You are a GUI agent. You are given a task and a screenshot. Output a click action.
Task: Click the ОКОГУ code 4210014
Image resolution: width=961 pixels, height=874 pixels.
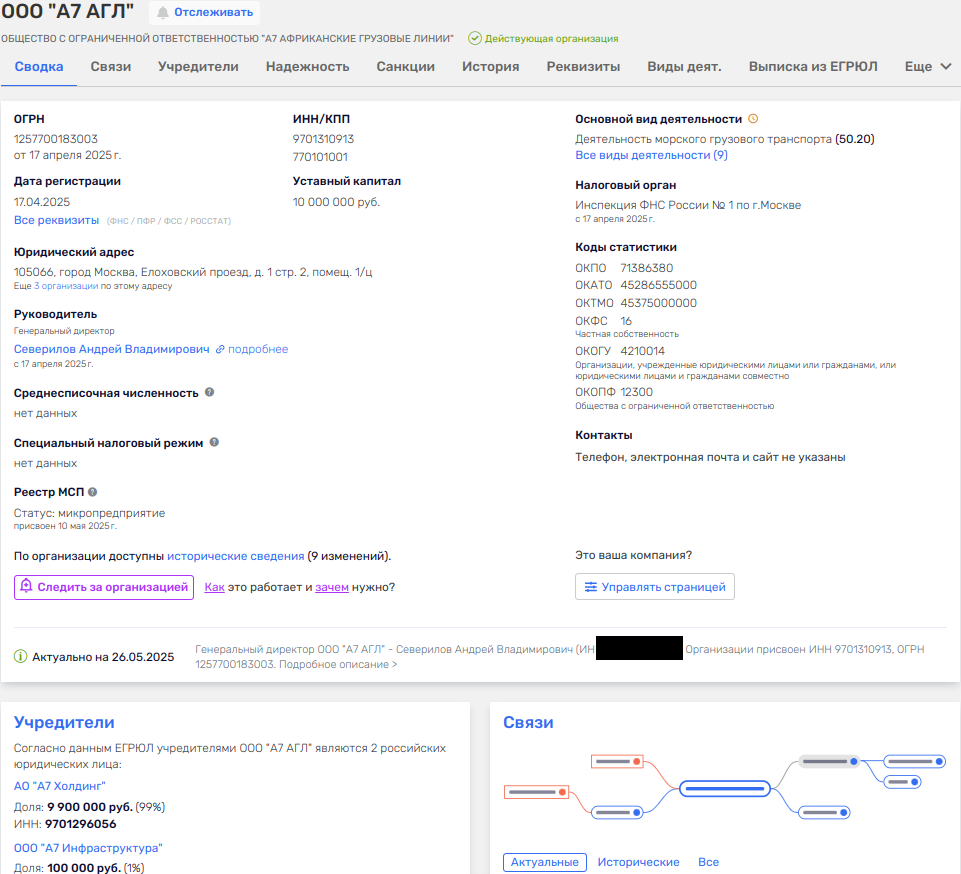tap(642, 351)
